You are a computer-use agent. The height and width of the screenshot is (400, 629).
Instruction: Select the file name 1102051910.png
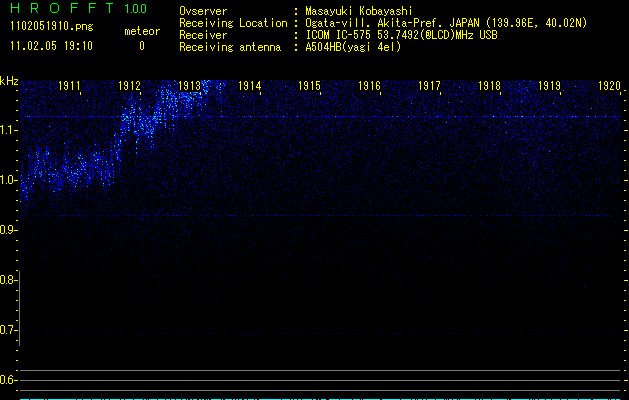(x=52, y=26)
